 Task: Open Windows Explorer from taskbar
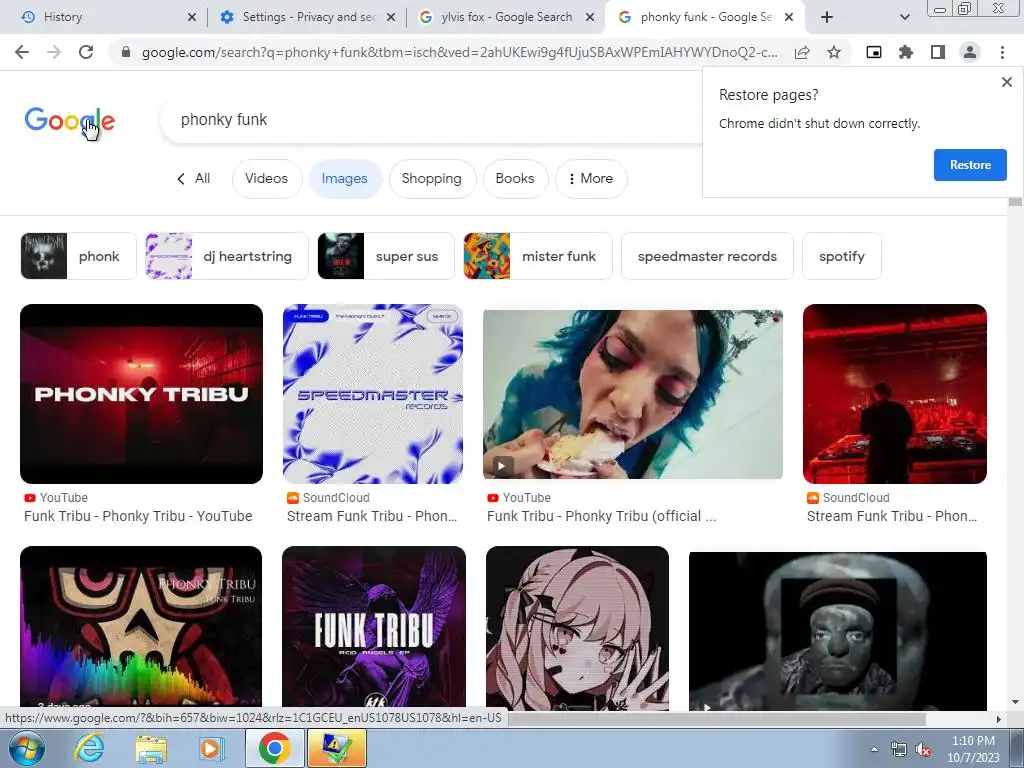[x=151, y=748]
